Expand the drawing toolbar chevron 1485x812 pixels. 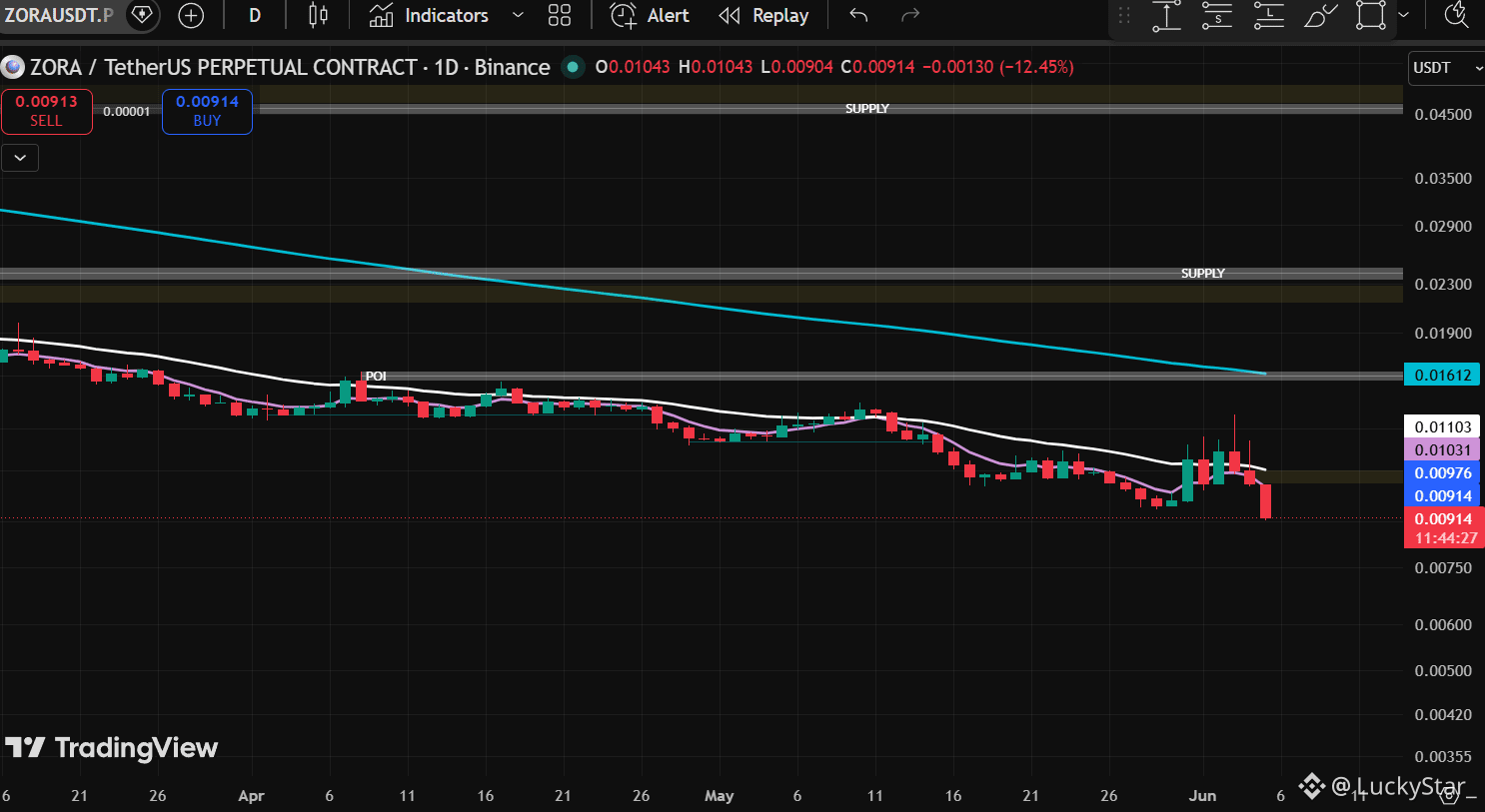1403,15
